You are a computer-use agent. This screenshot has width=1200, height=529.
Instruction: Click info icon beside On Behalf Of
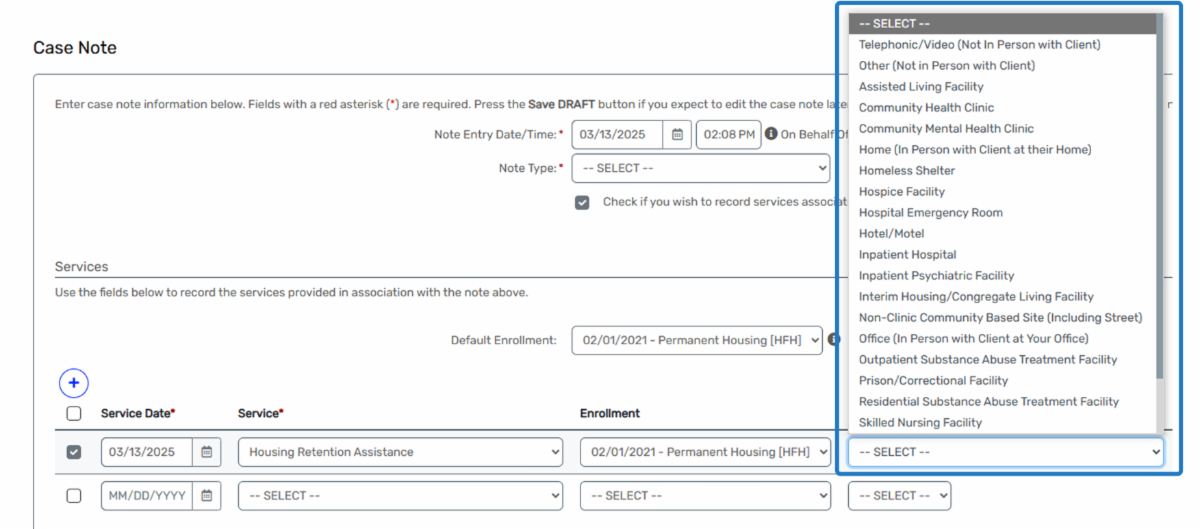coord(771,134)
